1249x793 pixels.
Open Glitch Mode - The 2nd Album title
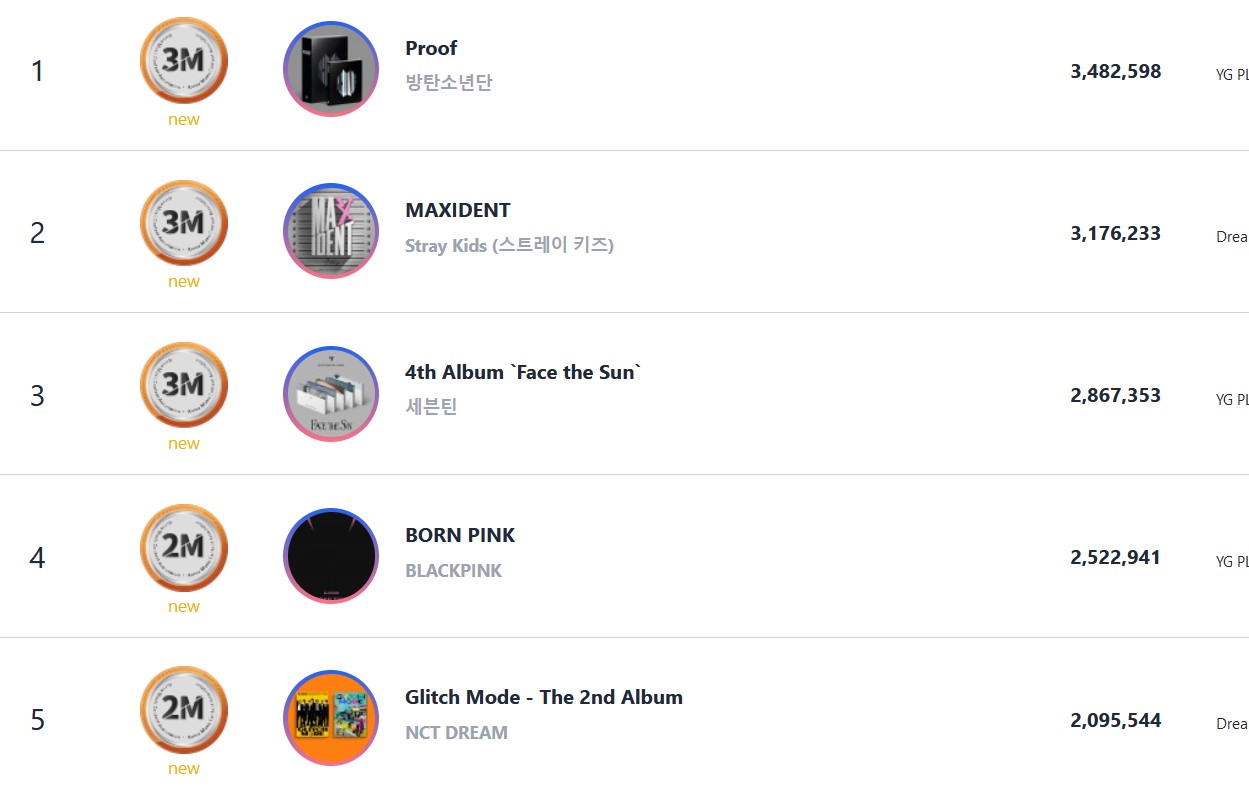click(x=544, y=697)
